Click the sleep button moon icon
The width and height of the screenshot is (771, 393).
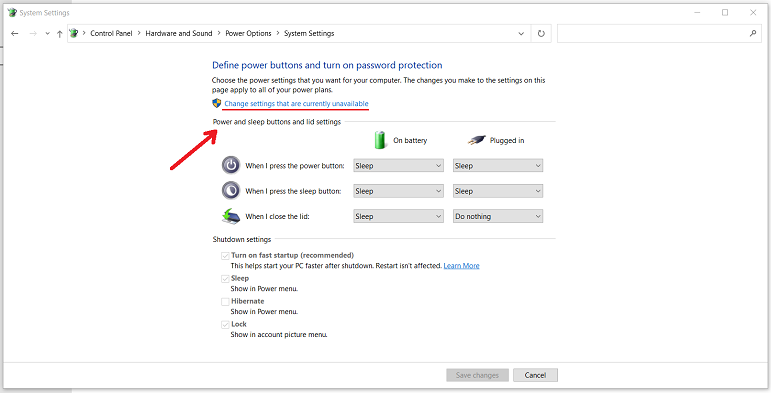231,190
